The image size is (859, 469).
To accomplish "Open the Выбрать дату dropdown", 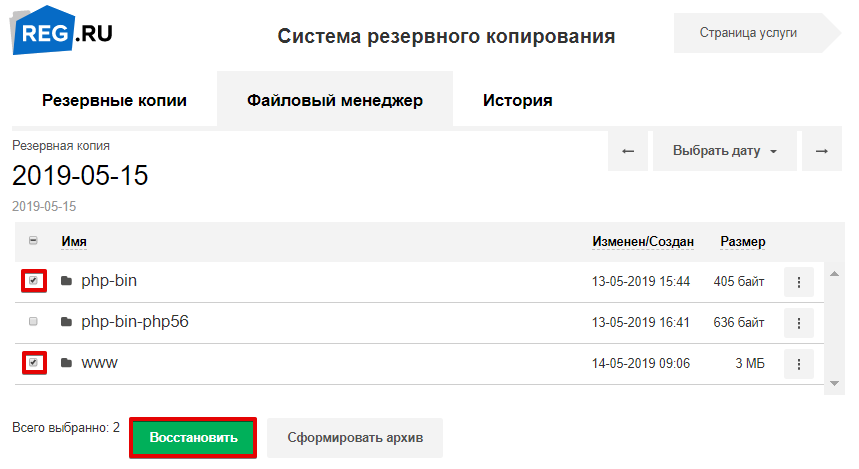I will click(x=724, y=151).
